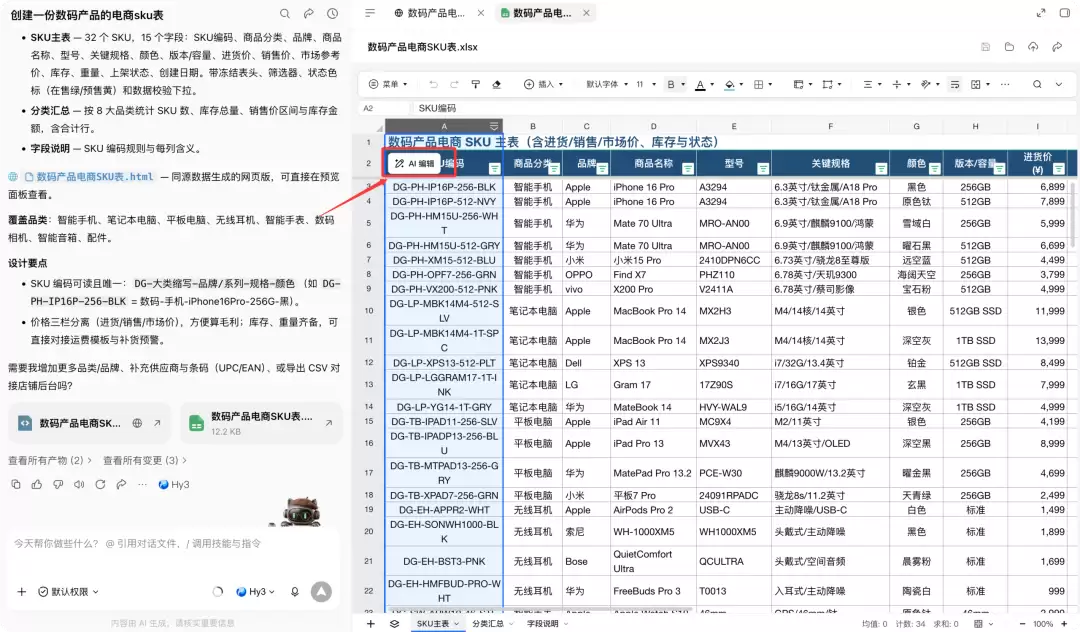Screen dimensions: 1080x632
Task: Click the AI 编辑 button
Action: click(415, 163)
